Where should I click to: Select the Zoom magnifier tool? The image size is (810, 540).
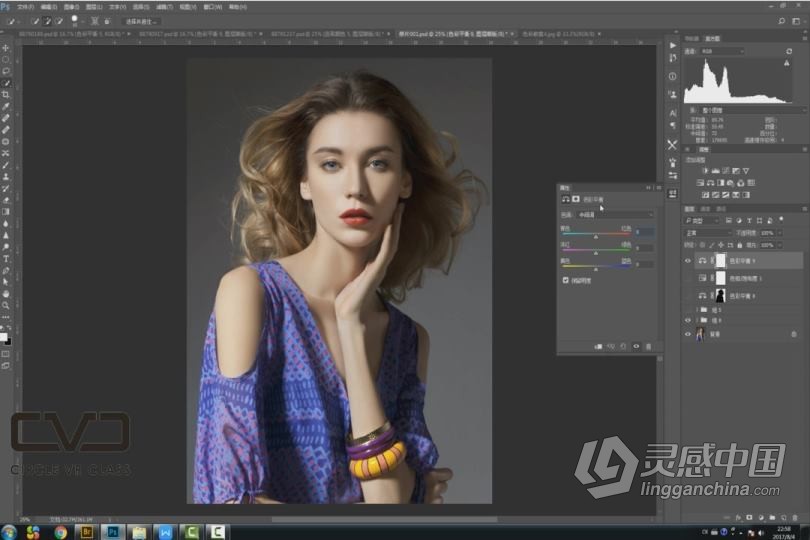click(x=6, y=305)
